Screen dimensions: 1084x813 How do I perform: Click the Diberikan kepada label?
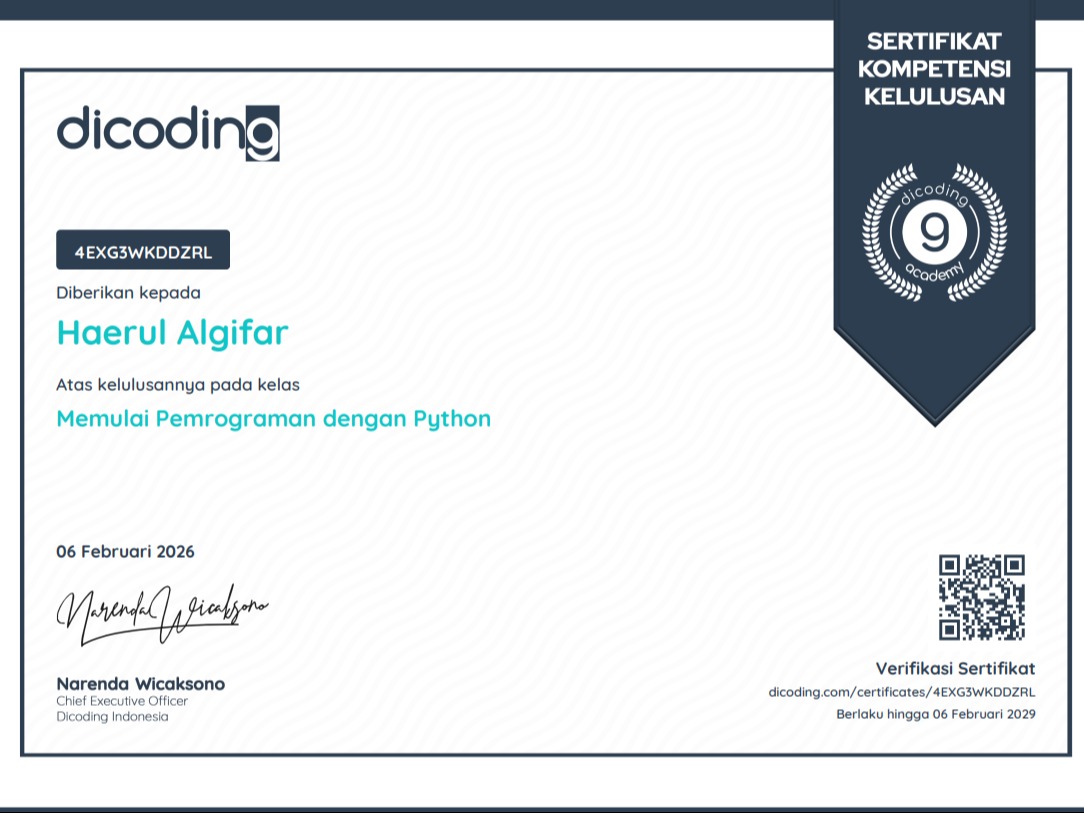[128, 293]
